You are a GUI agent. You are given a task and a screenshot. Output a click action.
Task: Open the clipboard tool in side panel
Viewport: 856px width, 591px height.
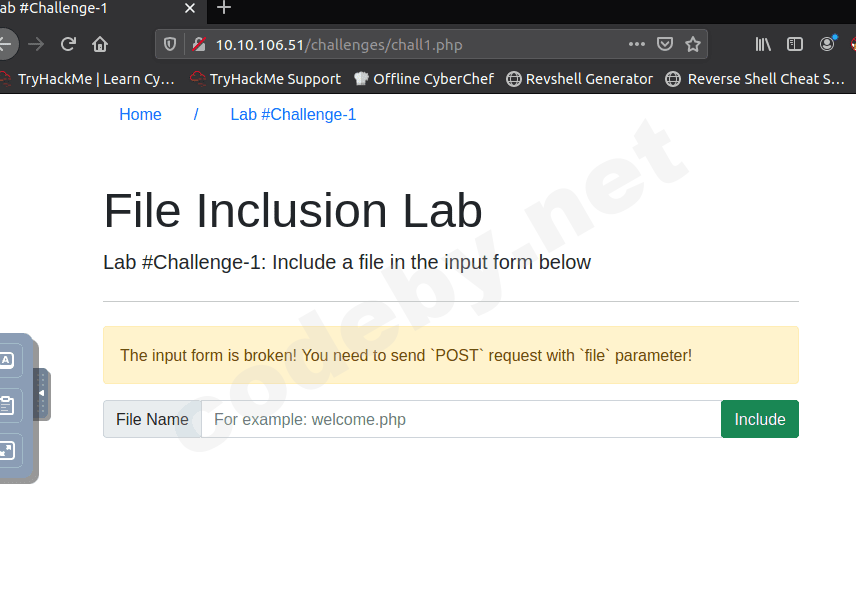(7, 405)
